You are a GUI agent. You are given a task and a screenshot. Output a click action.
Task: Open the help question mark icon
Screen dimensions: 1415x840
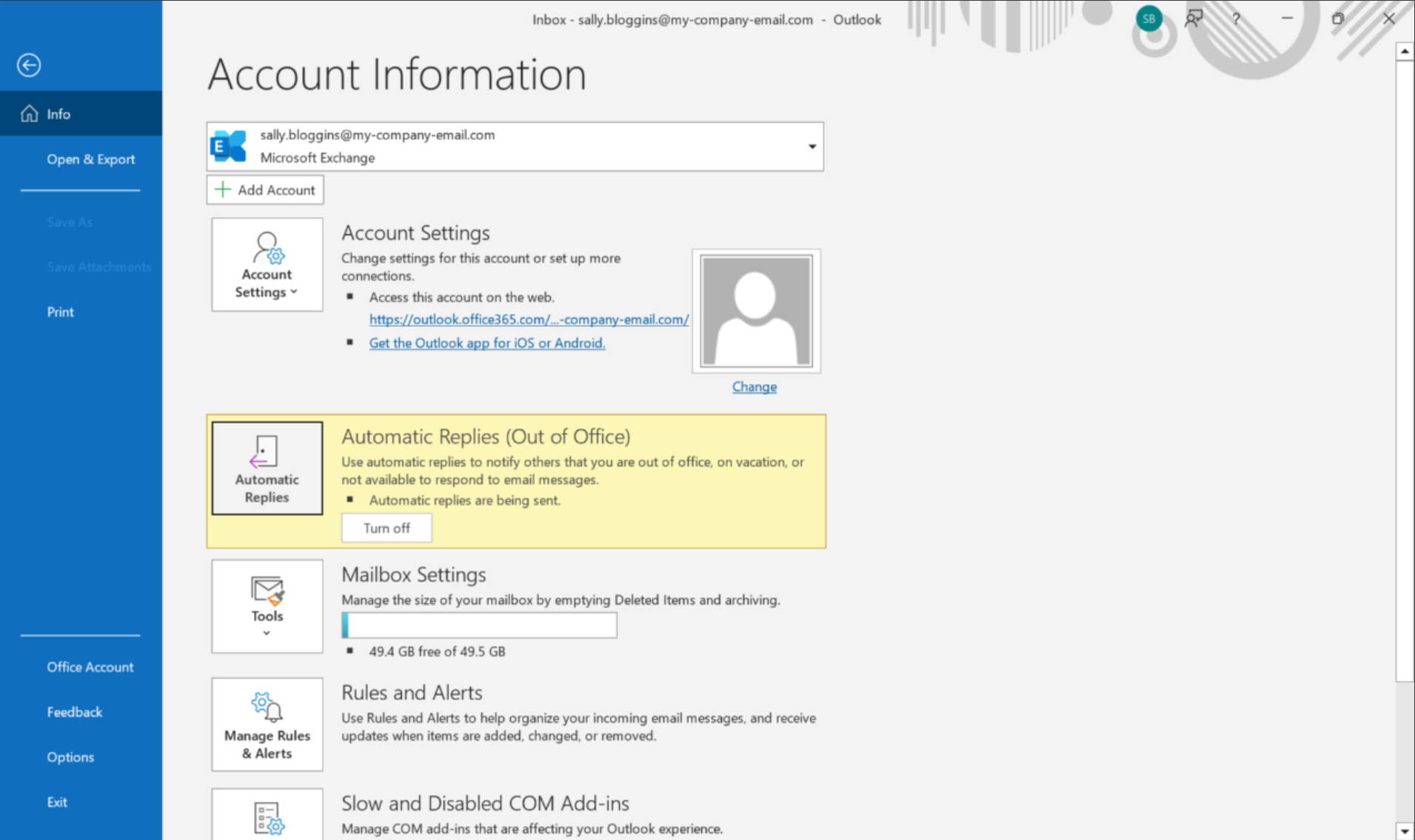click(x=1236, y=19)
